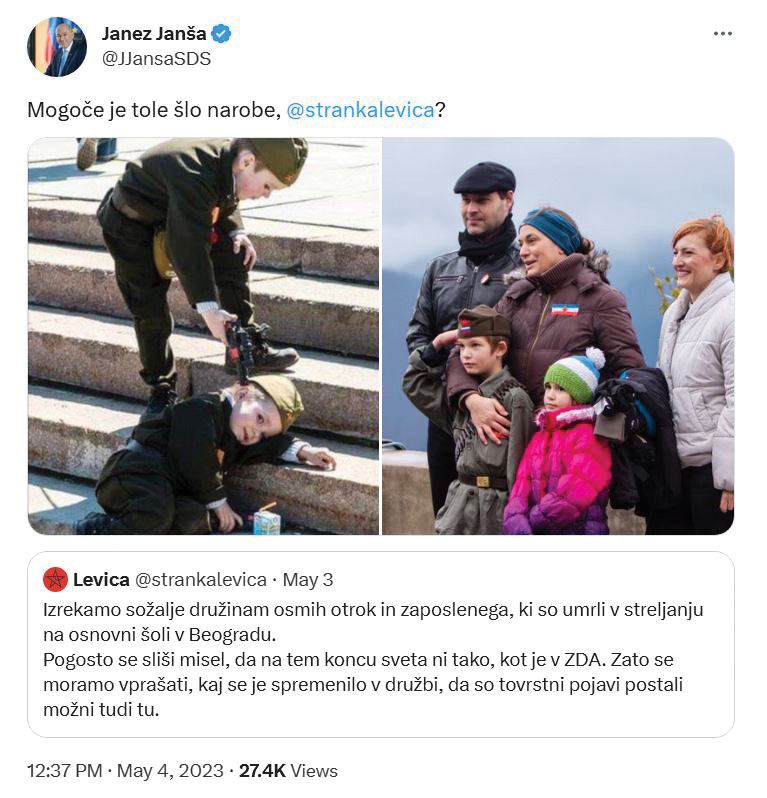Click the tweet text "Mogoče je tole šlo narobe"

click(x=154, y=110)
